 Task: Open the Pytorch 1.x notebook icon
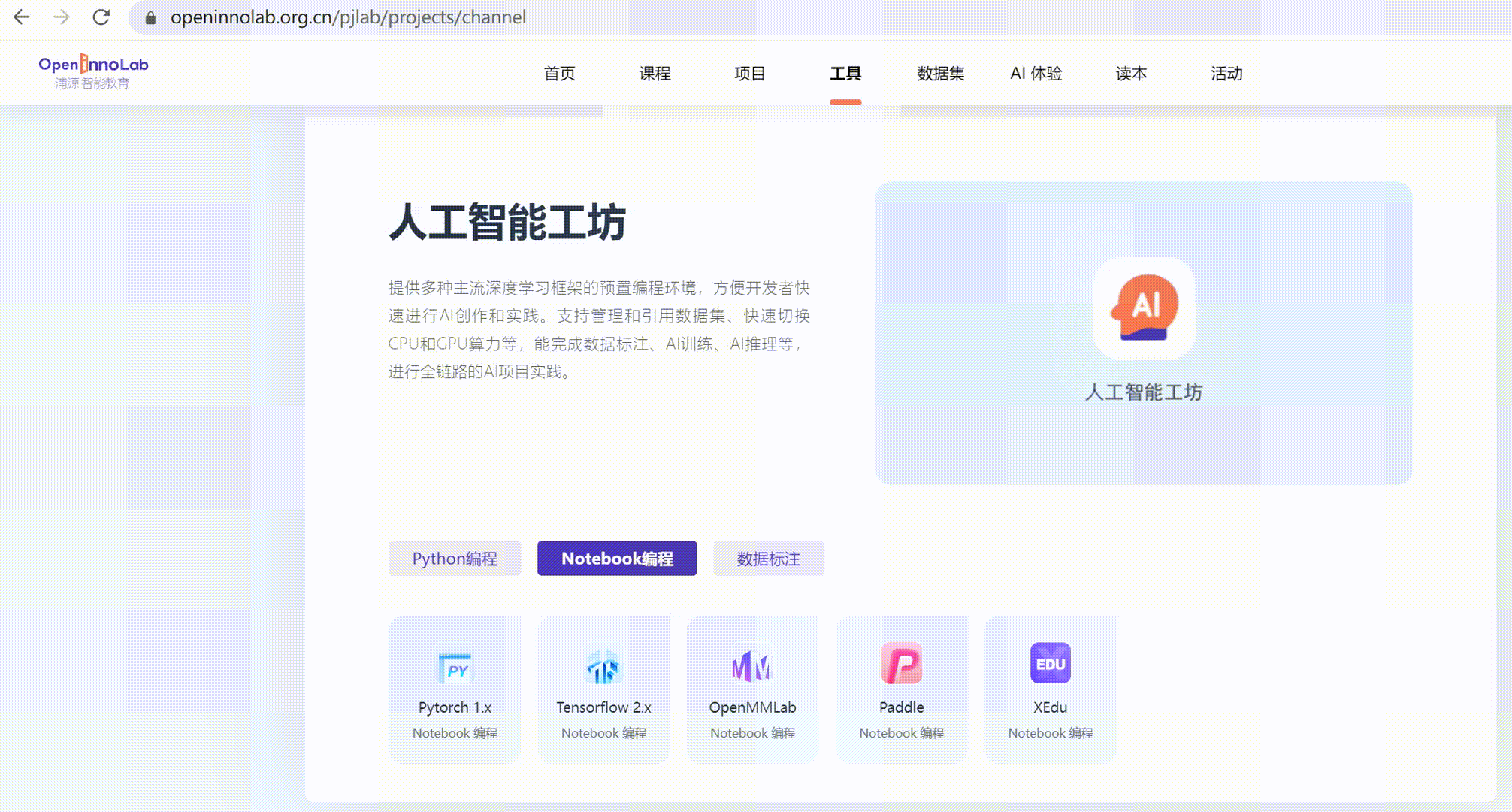455,666
